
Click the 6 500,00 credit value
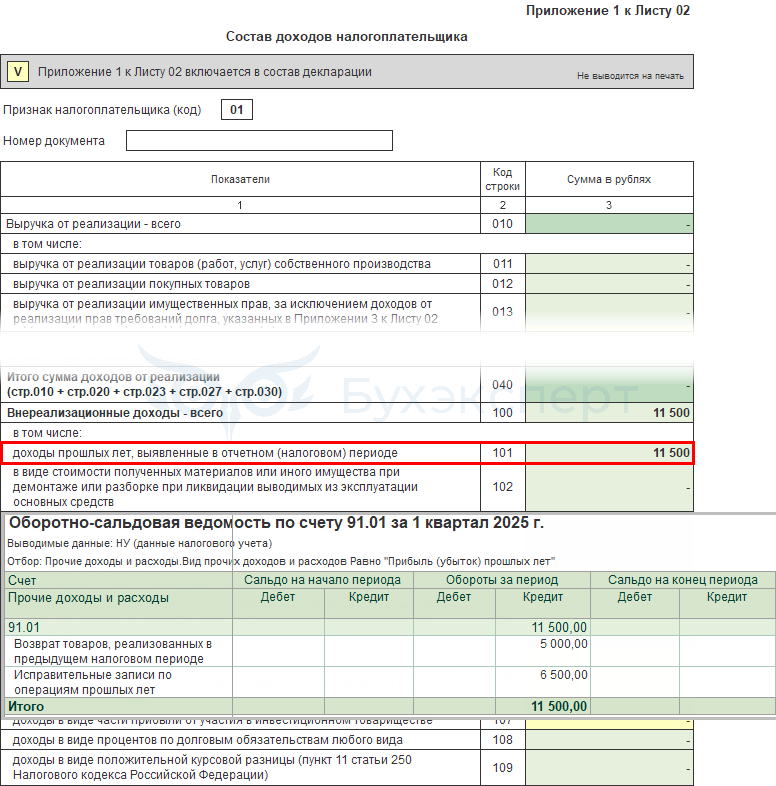(x=563, y=675)
